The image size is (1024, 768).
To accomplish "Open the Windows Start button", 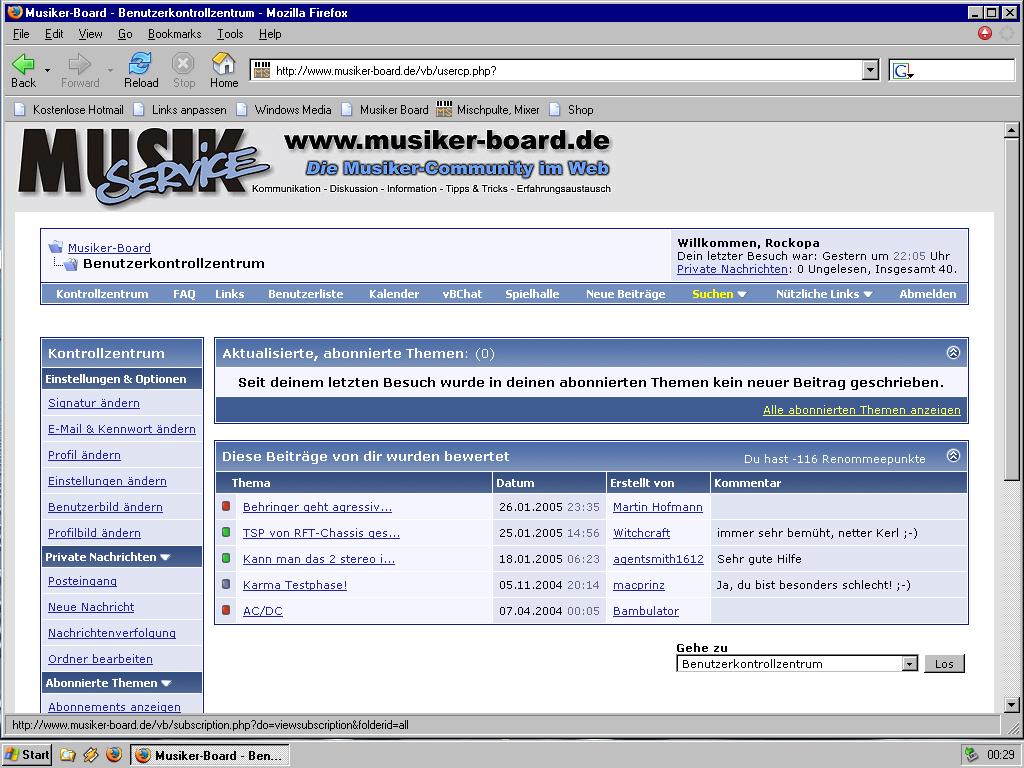I will 27,755.
